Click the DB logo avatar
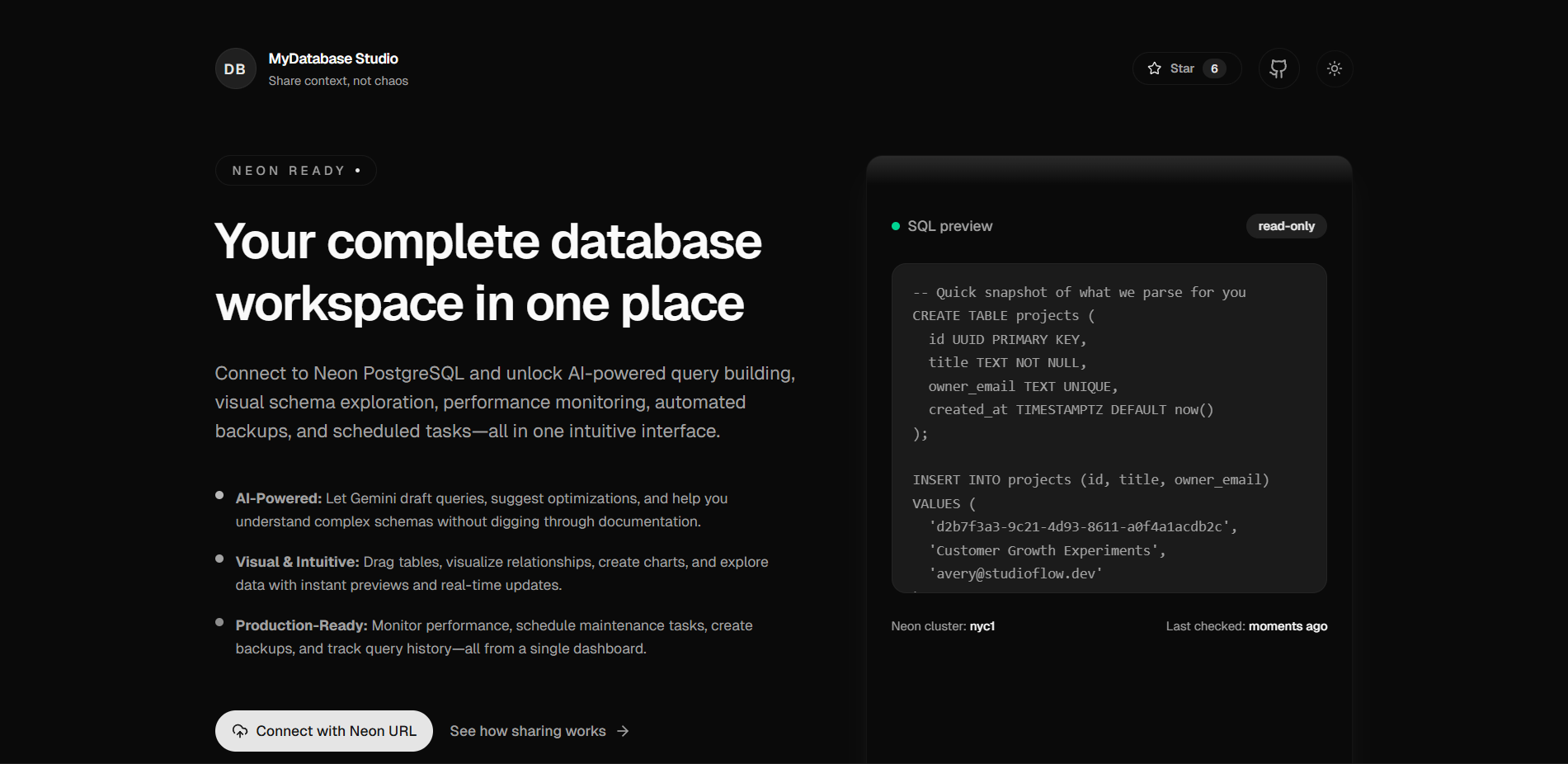The width and height of the screenshot is (1568, 764). tap(235, 69)
